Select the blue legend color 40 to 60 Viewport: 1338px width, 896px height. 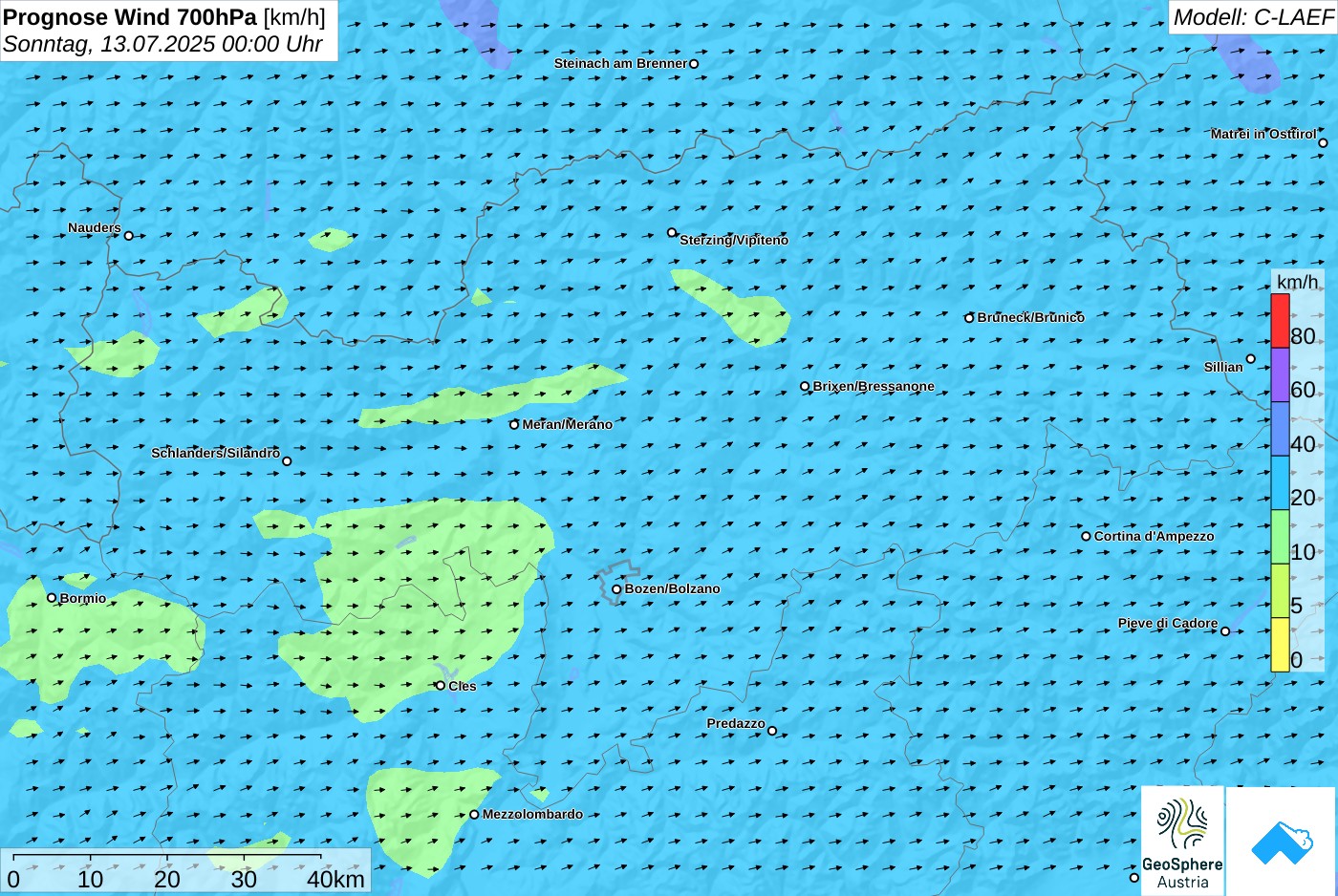[1280, 429]
